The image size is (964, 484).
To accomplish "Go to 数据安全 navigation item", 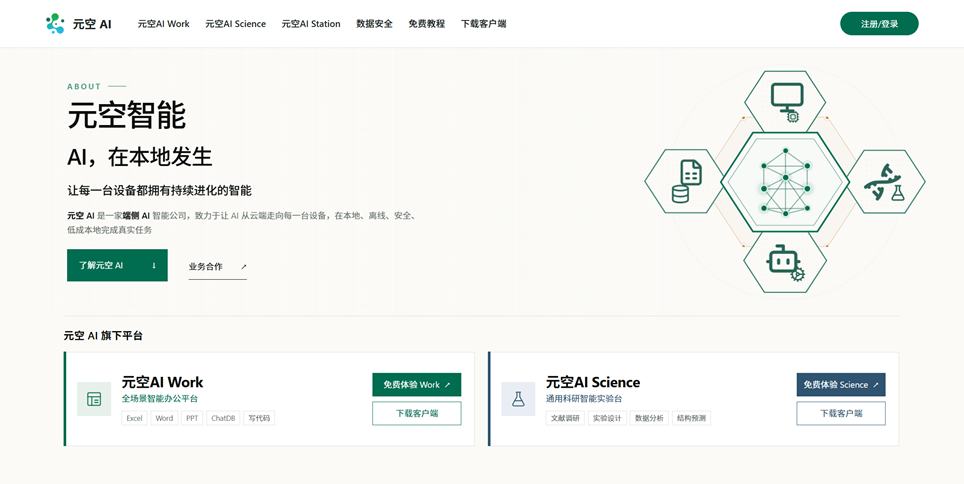I will point(374,24).
